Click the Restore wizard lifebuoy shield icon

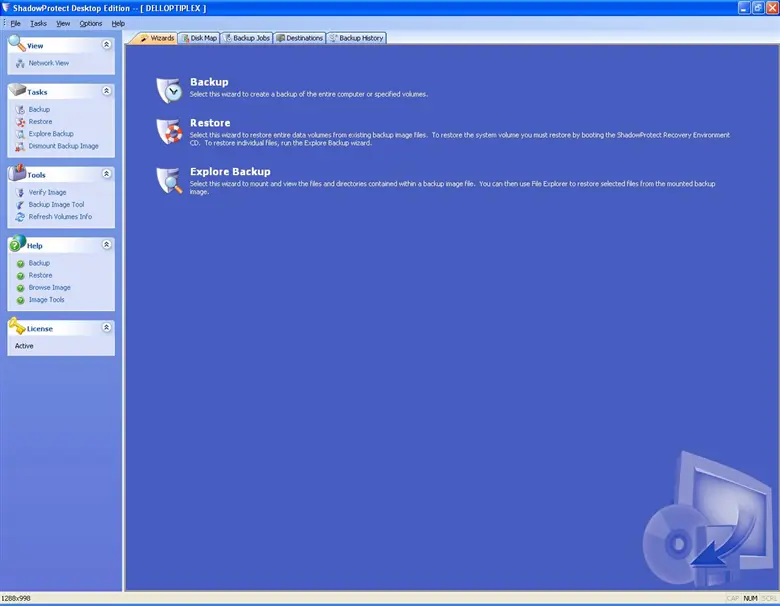coord(170,131)
